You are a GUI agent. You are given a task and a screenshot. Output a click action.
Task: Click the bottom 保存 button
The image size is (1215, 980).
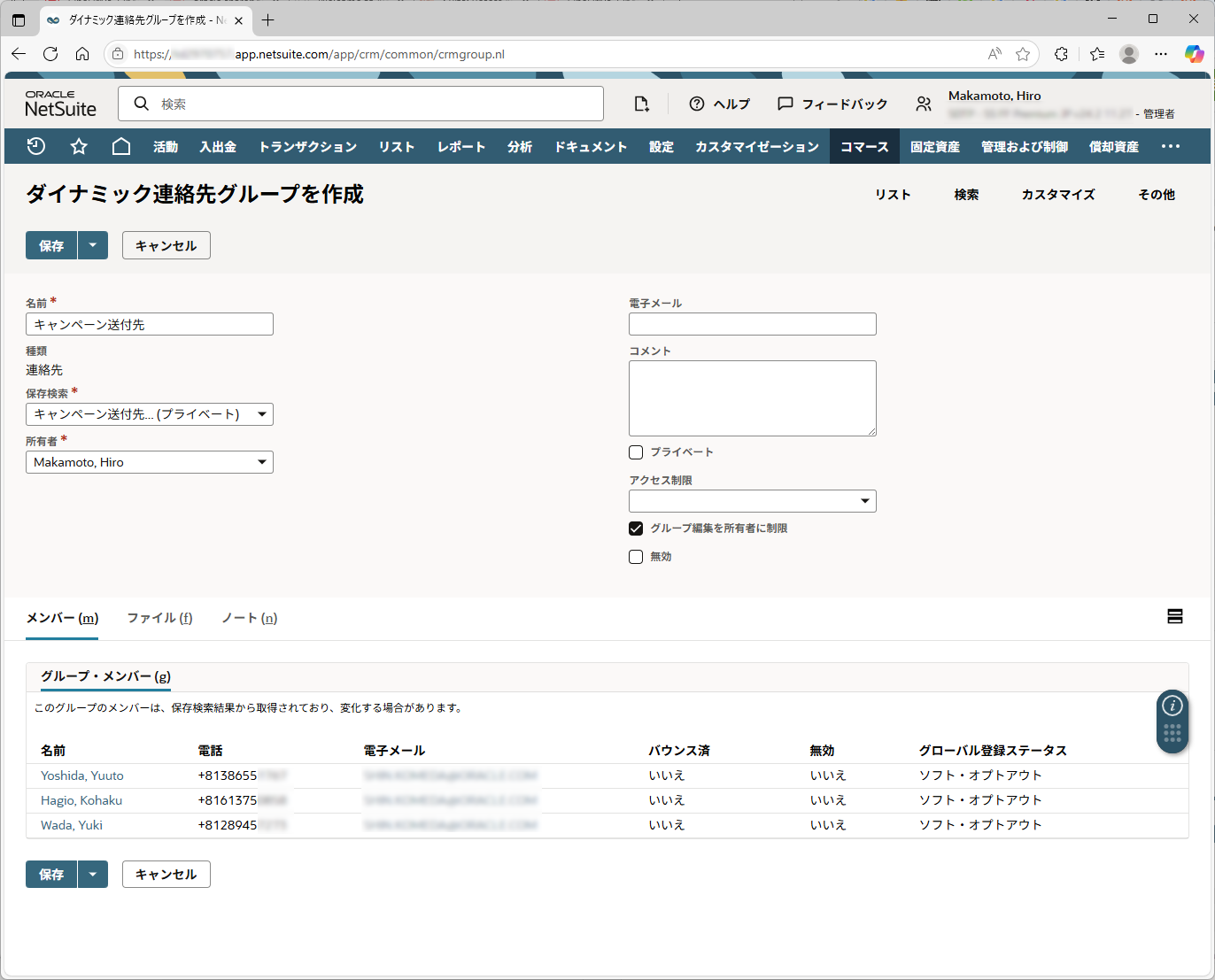coord(51,874)
